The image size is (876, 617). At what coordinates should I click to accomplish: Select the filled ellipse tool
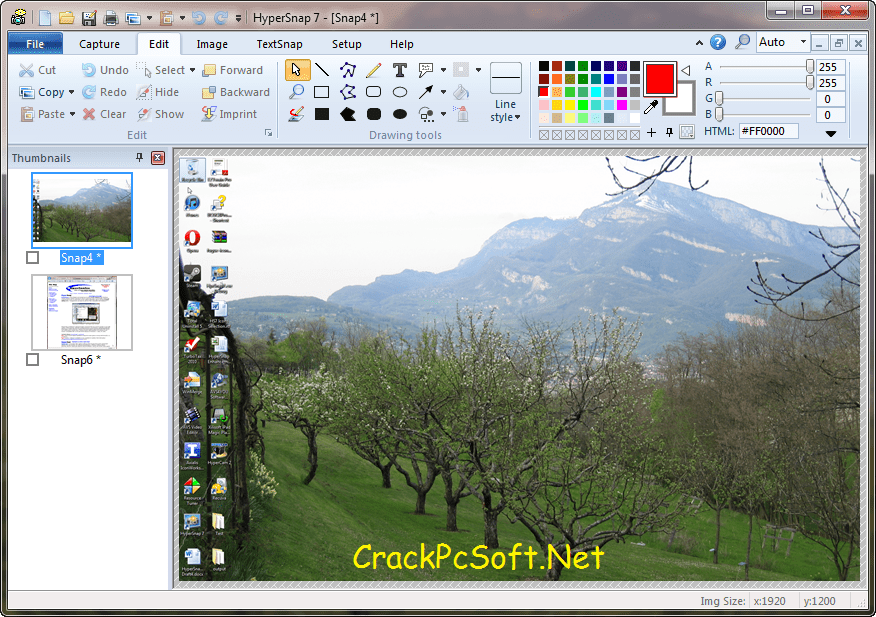click(399, 114)
